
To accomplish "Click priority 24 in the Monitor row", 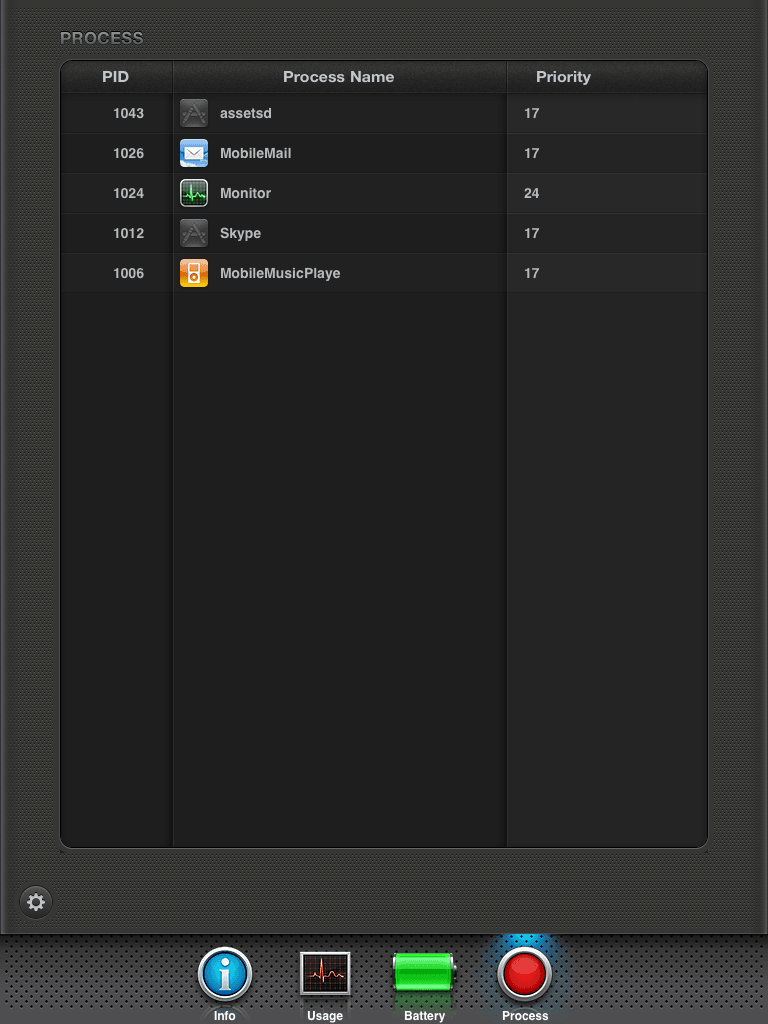I will (531, 193).
